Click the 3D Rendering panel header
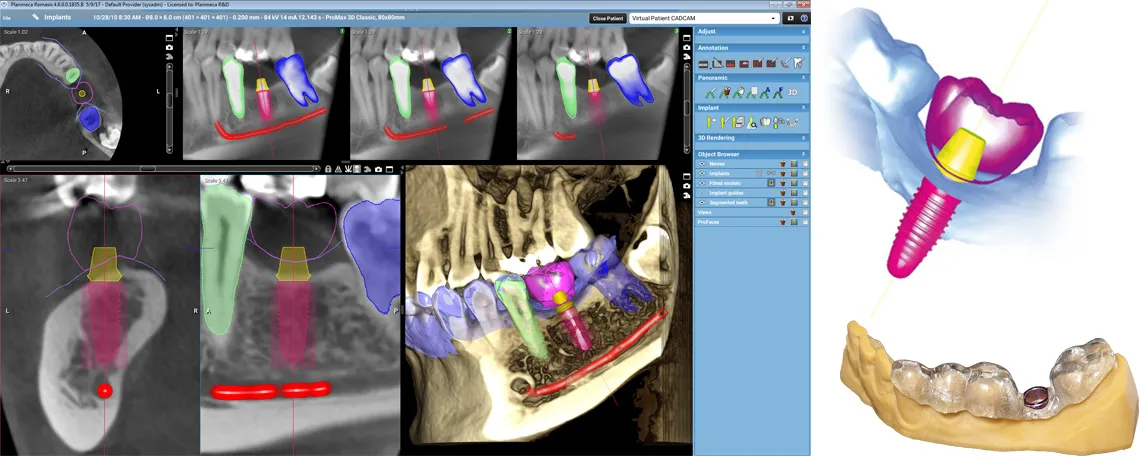1140x456 pixels. click(x=752, y=138)
